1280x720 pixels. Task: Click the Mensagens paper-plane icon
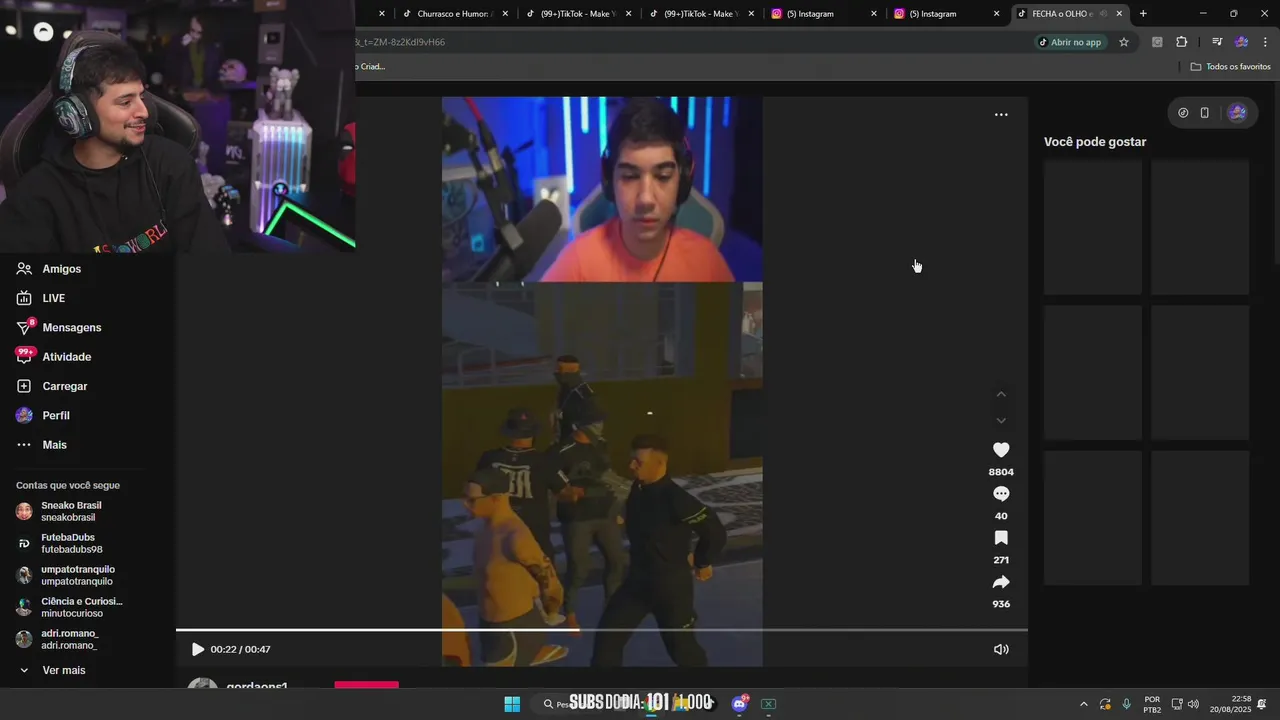coord(24,327)
